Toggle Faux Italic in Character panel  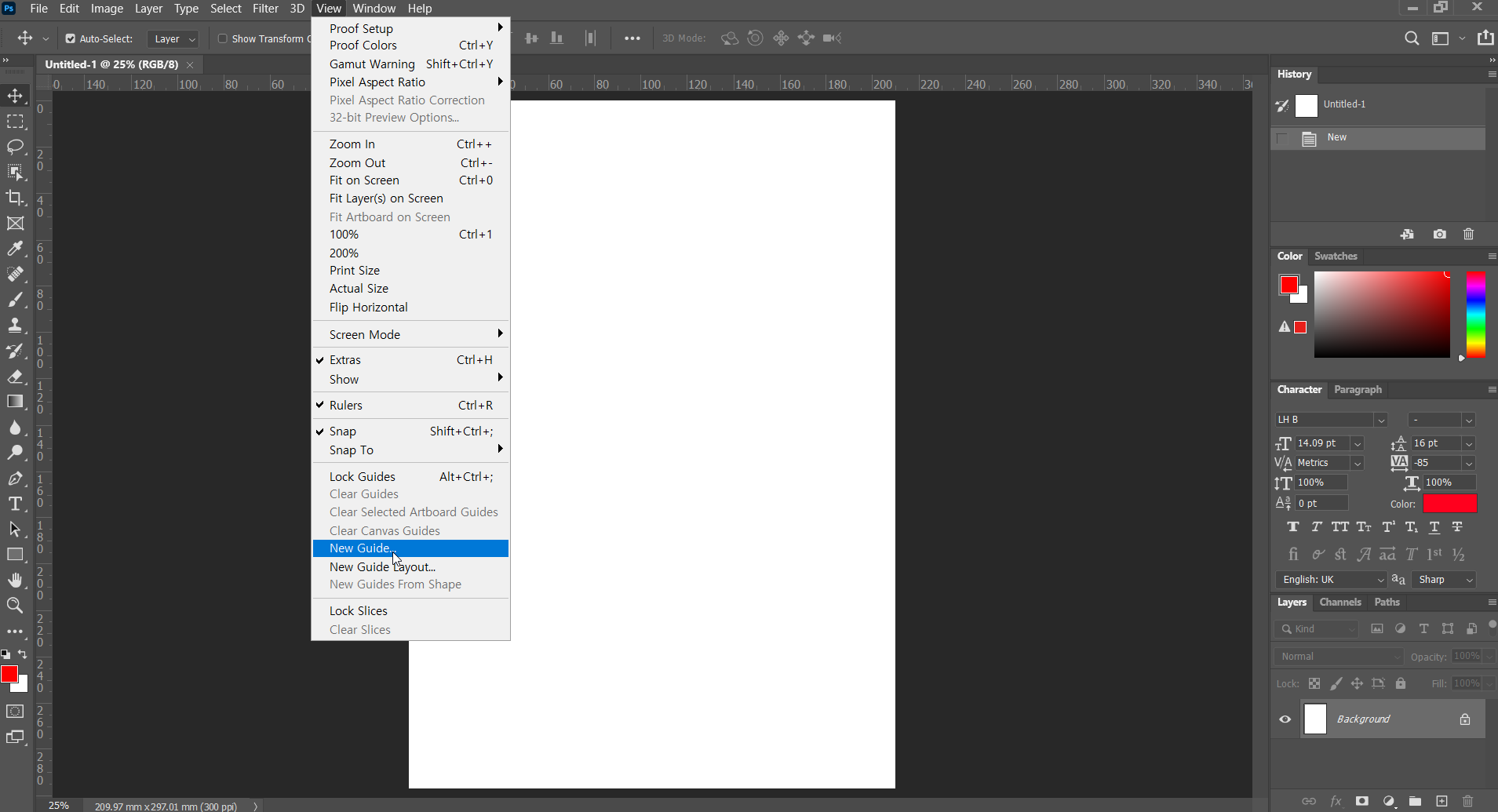click(1317, 527)
